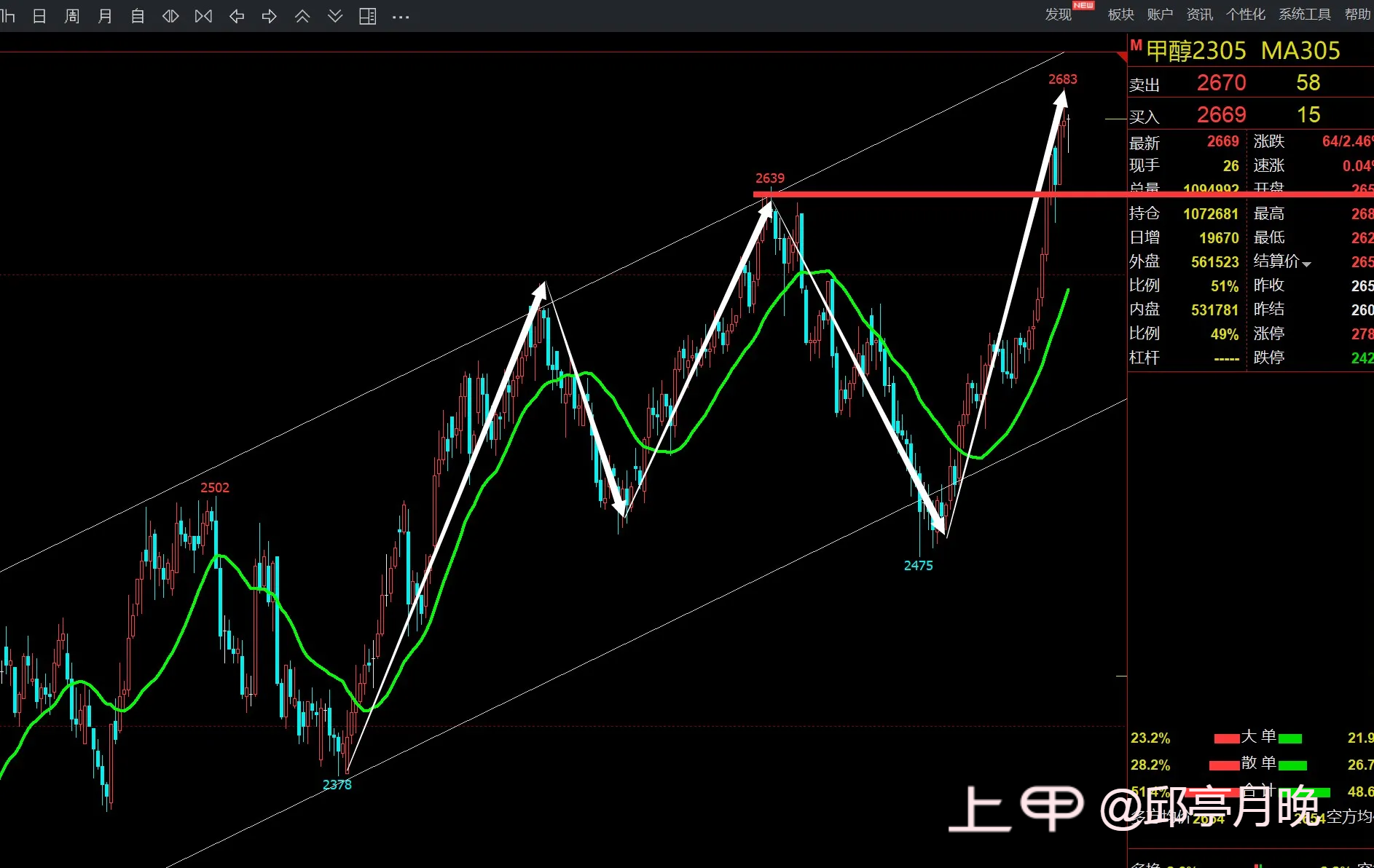Click the red M marker beside contract name
Image resolution: width=1374 pixels, height=868 pixels.
[1136, 45]
